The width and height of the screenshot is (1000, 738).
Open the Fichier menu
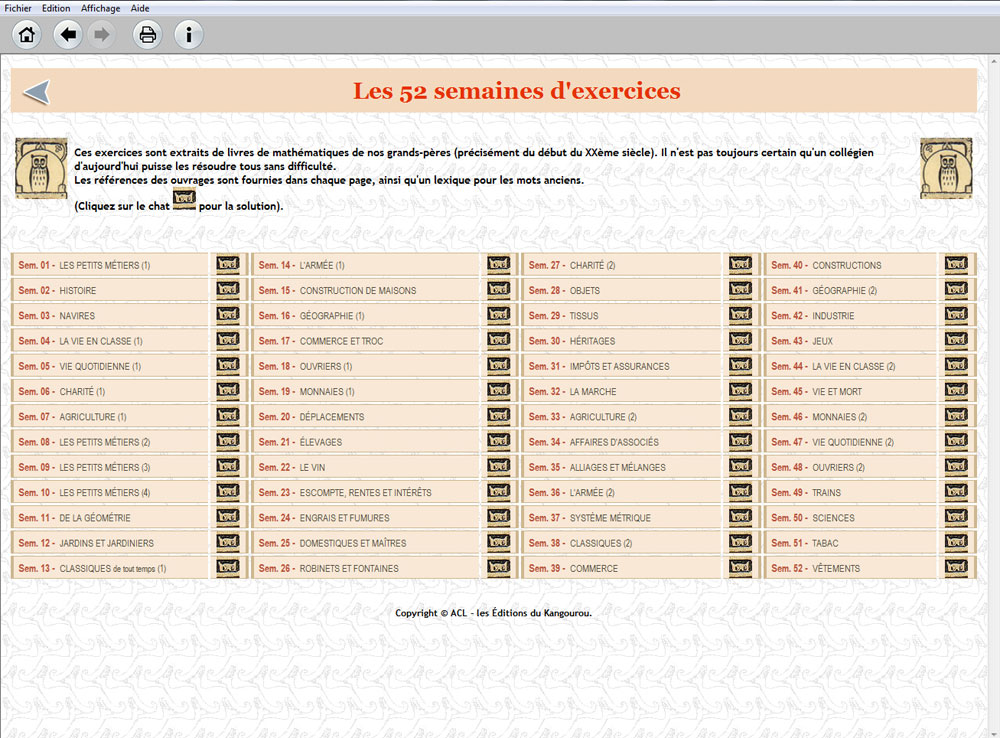pos(18,8)
